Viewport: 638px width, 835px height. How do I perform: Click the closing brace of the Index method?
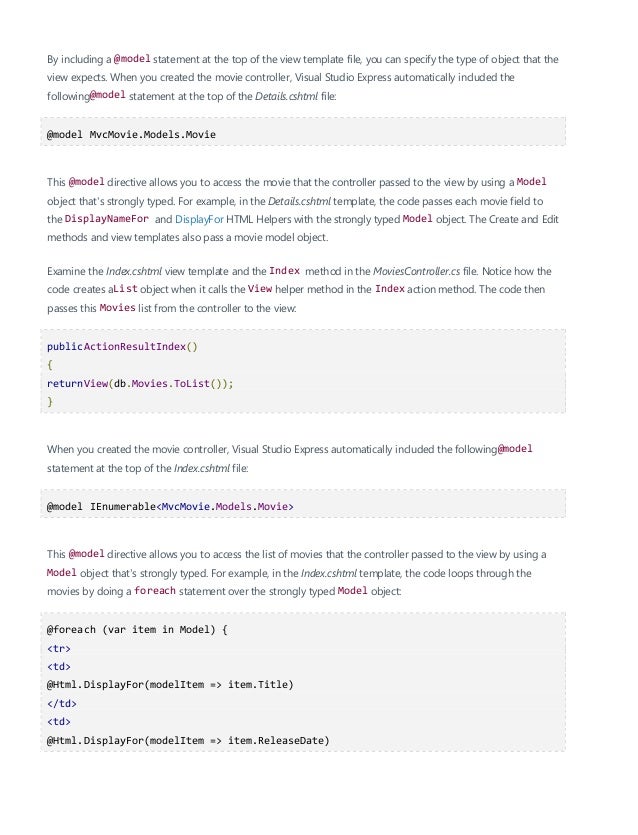coord(51,401)
